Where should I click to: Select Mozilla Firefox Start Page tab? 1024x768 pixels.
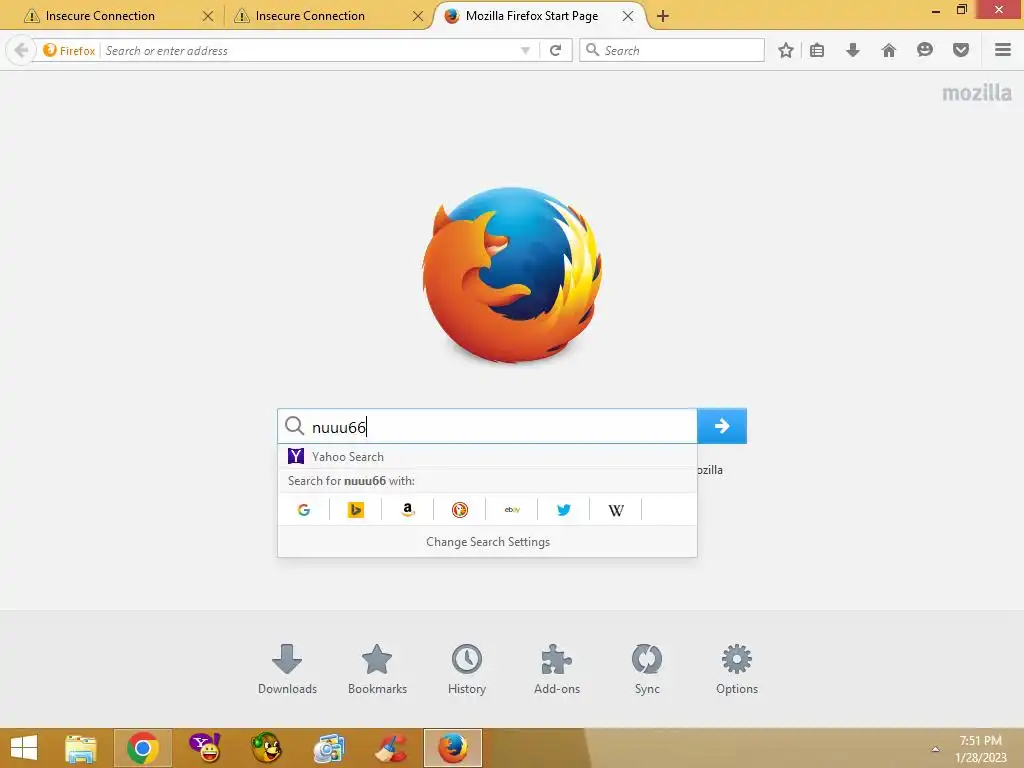click(531, 16)
